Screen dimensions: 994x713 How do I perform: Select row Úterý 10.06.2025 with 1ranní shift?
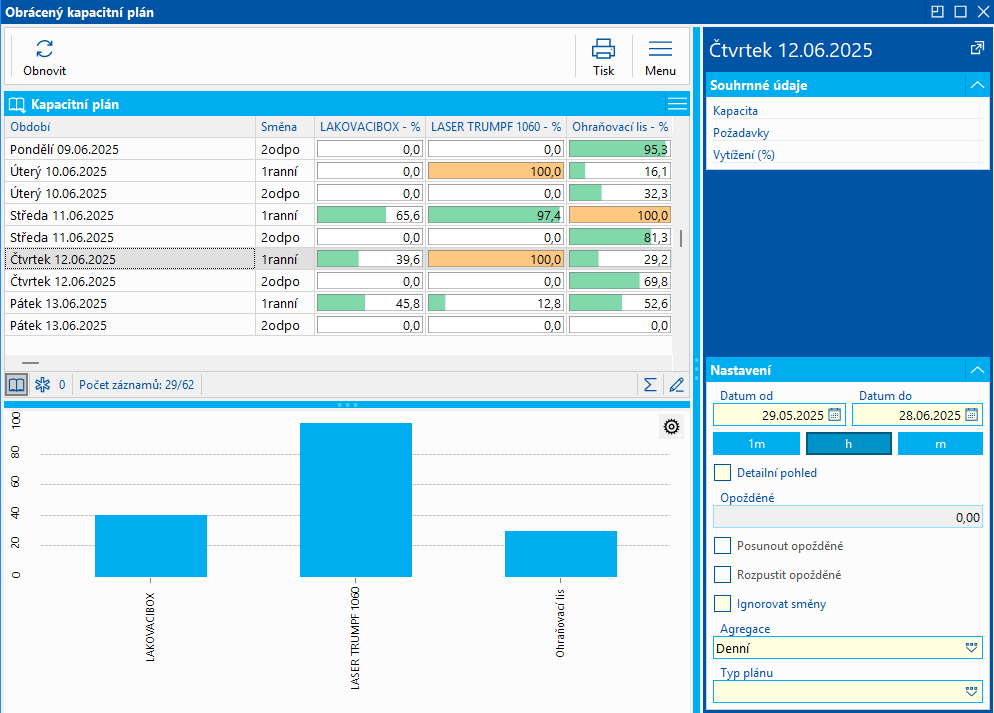338,171
